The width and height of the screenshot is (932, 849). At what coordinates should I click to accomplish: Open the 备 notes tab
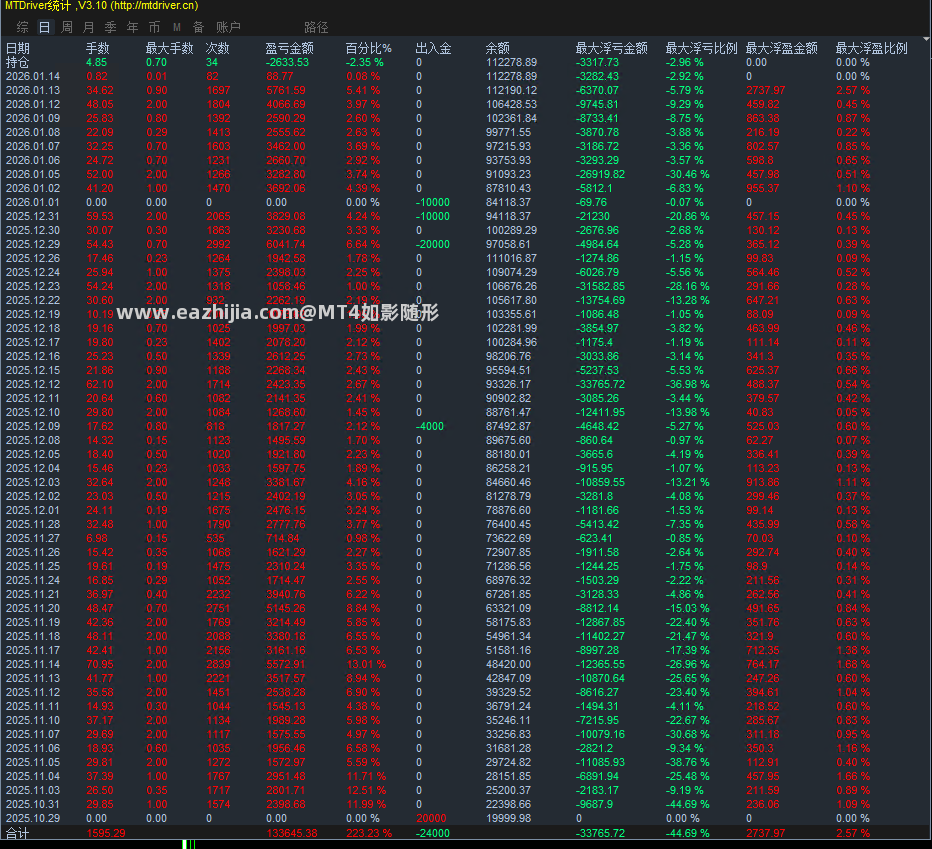pyautogui.click(x=199, y=27)
